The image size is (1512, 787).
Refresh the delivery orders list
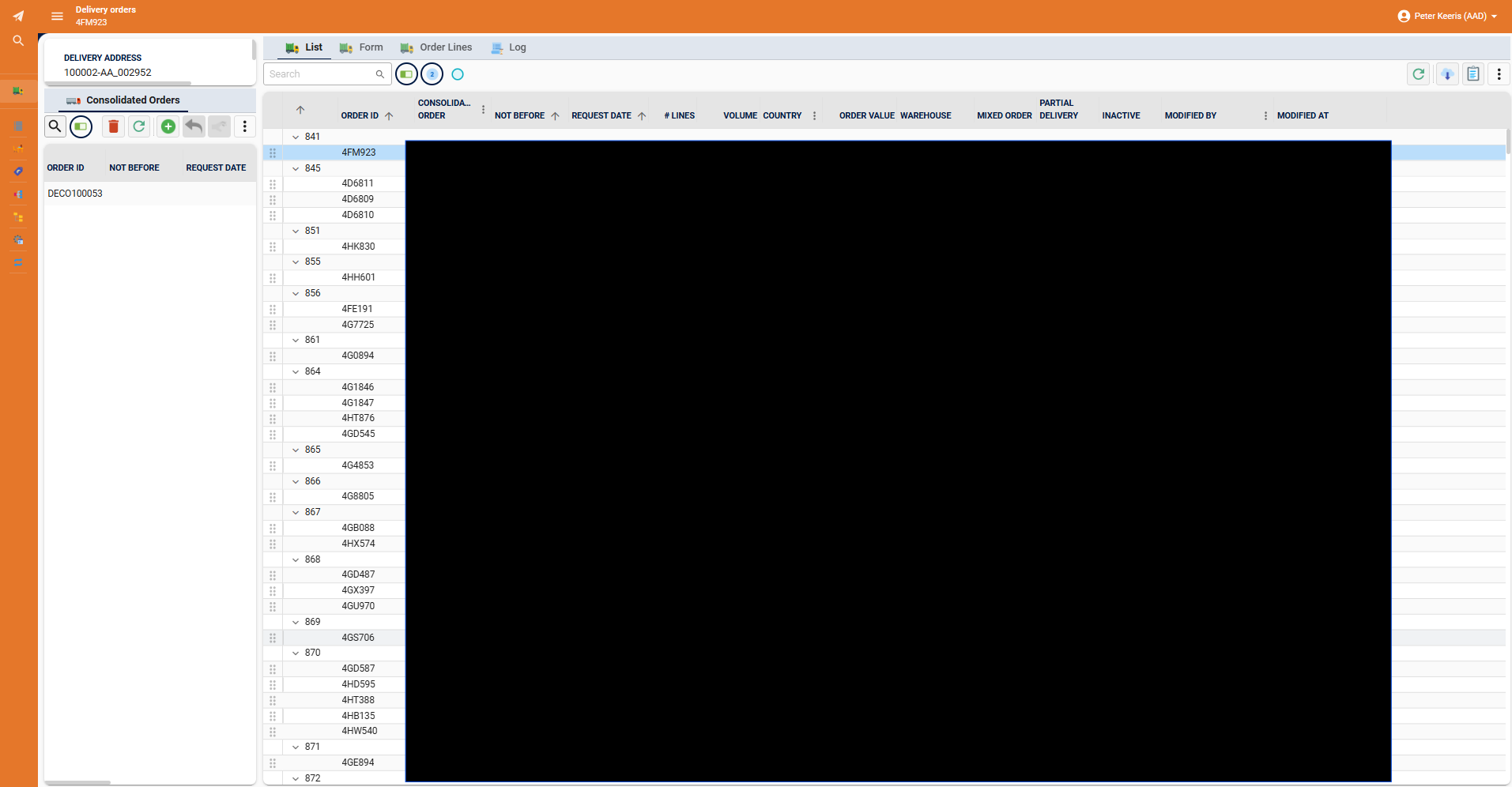1419,74
